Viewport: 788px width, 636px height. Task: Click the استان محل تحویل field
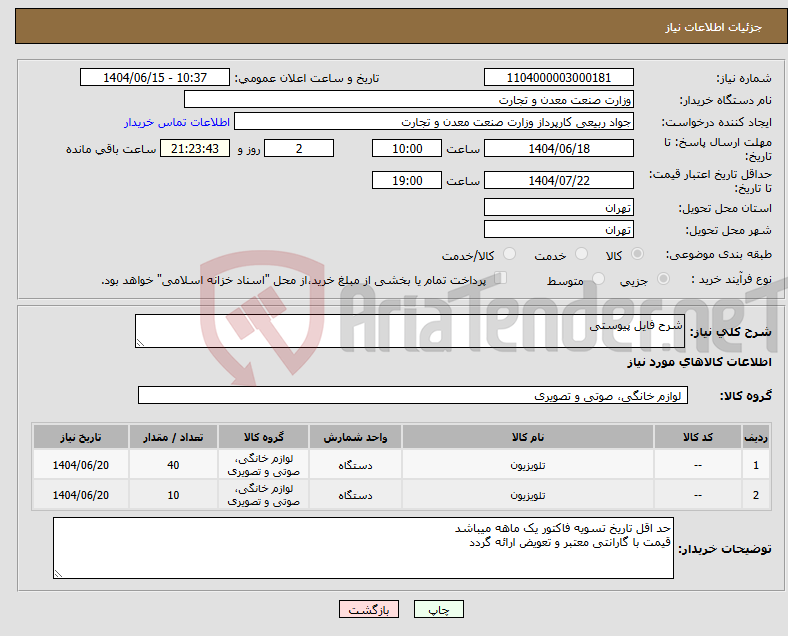click(x=558, y=207)
